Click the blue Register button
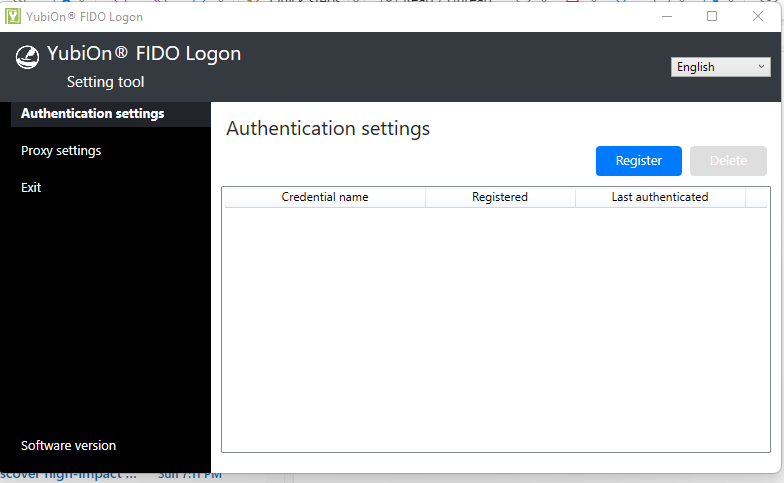The height and width of the screenshot is (483, 784). pos(638,161)
